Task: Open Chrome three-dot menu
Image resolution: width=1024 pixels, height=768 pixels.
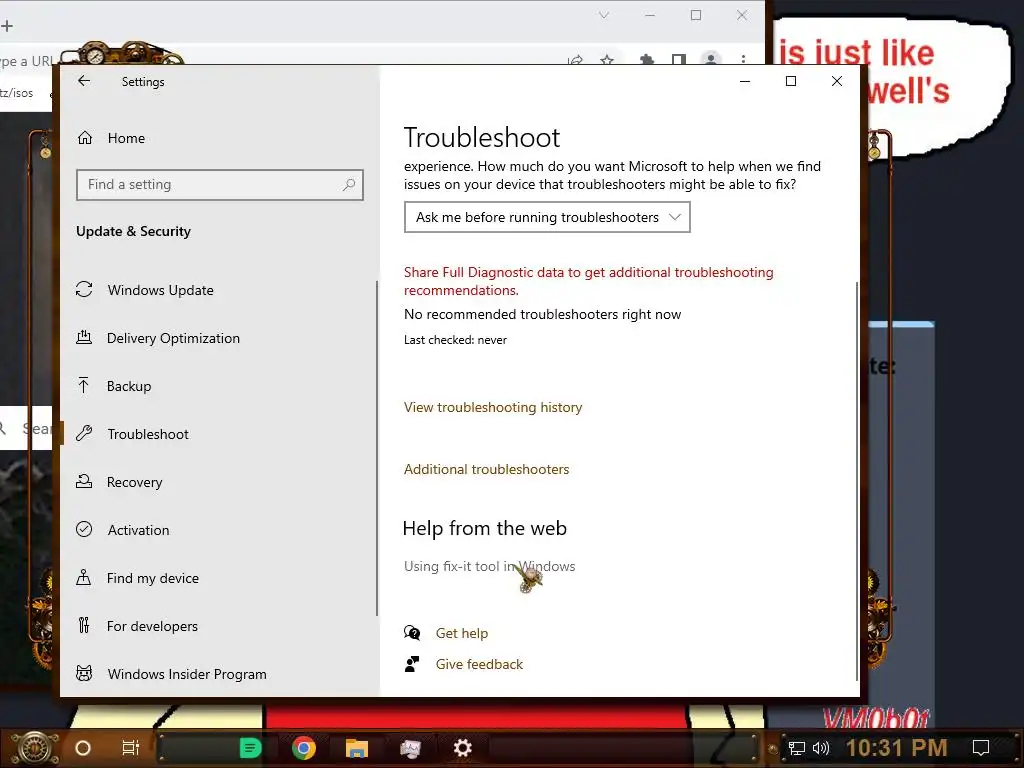Action: click(743, 59)
